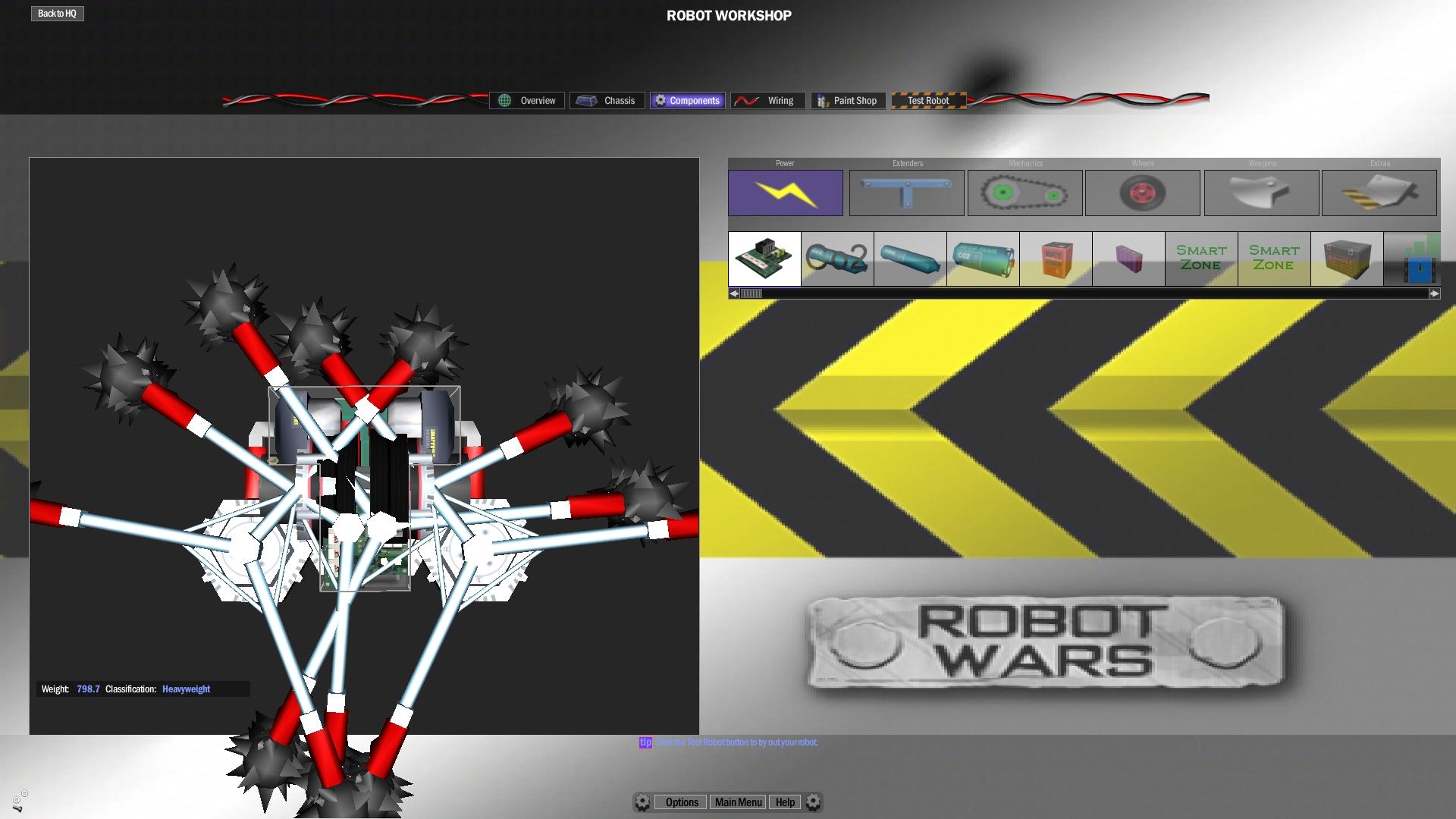The height and width of the screenshot is (819, 1456).
Task: Select Smart Zone component beside the purple battery
Action: tap(1201, 259)
